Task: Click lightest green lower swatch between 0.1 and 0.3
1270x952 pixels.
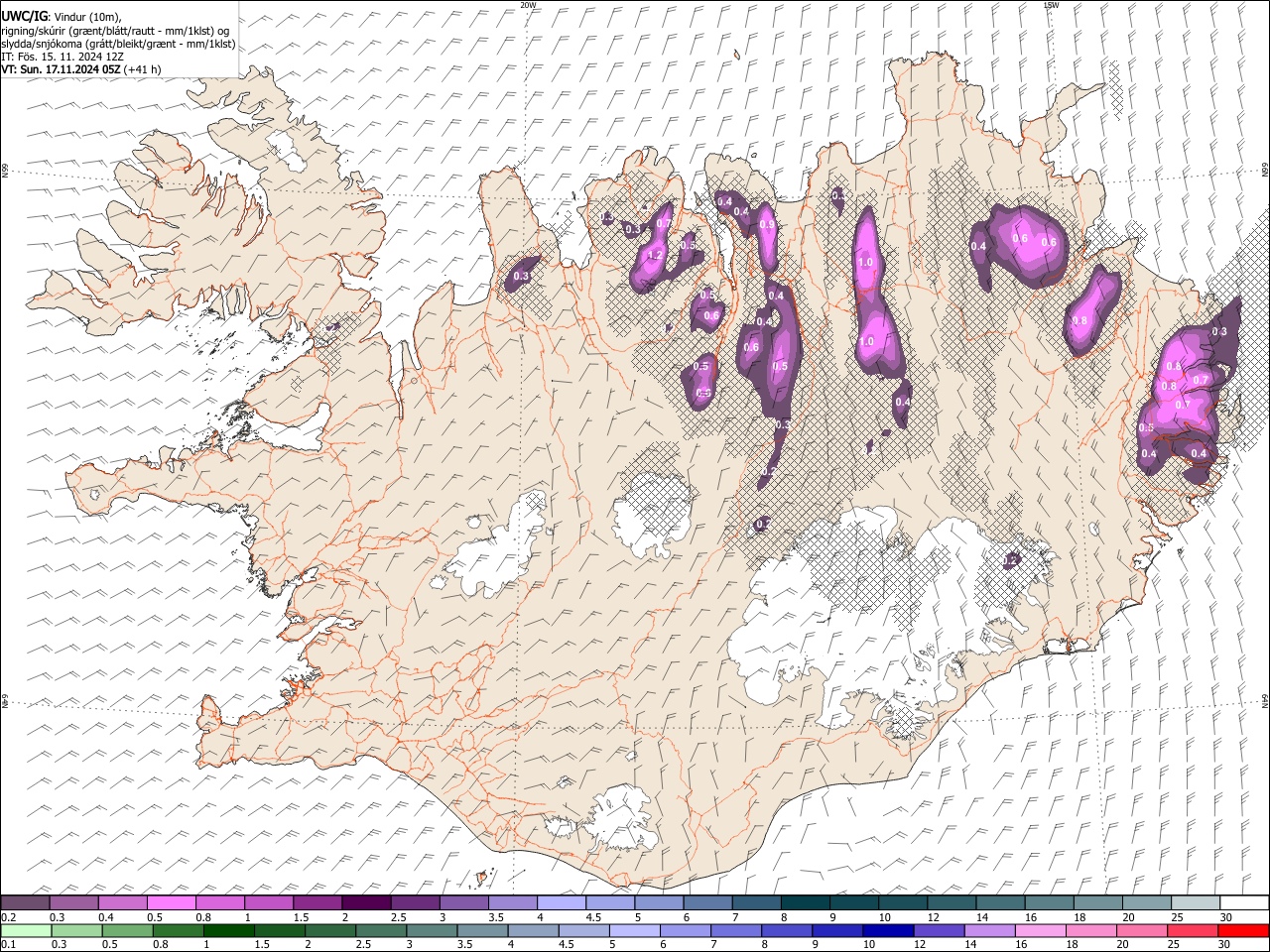Action: [26, 930]
